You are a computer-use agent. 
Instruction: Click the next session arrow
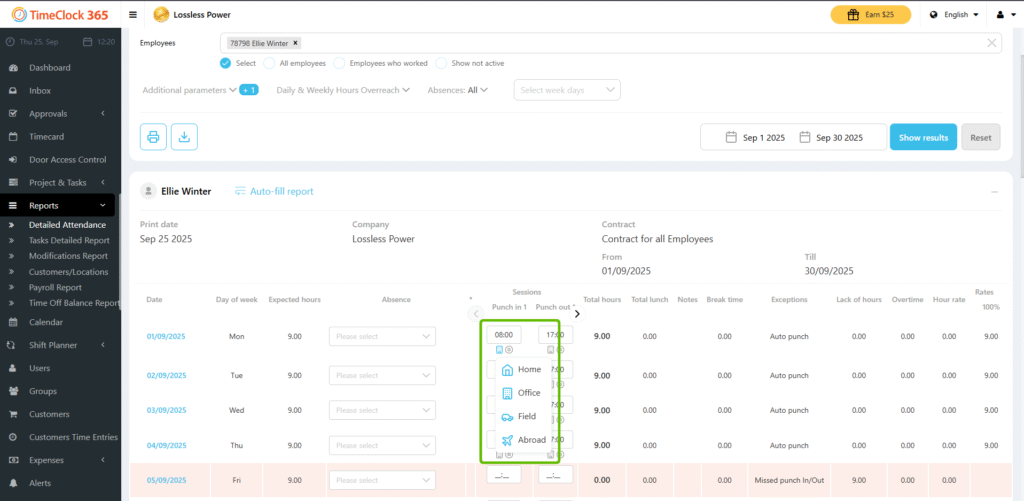577,314
